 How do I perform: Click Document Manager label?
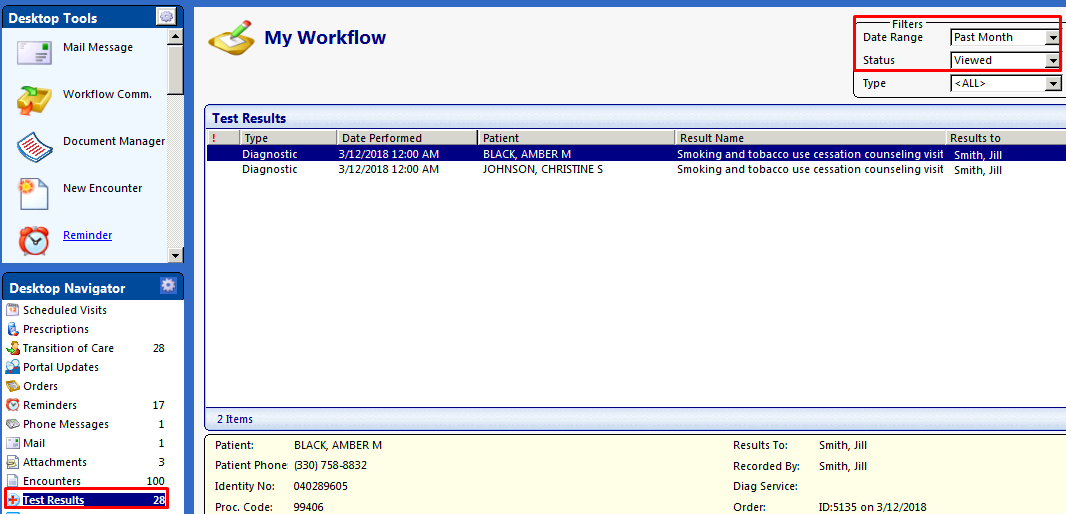tap(114, 141)
